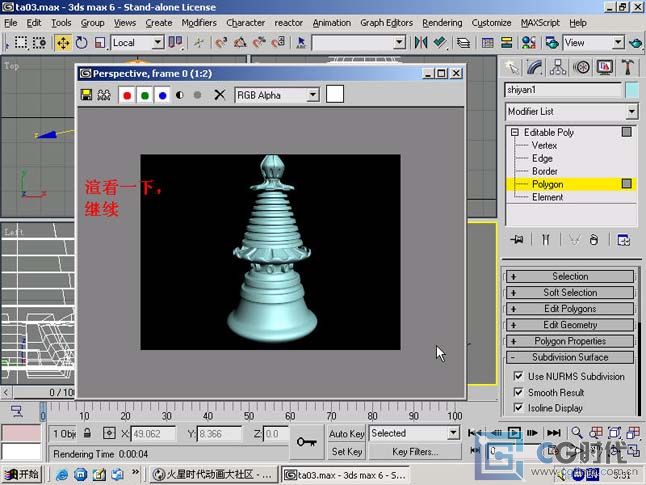Select the Move tool in main toolbar
Viewport: 646px width, 485px height.
(63, 43)
